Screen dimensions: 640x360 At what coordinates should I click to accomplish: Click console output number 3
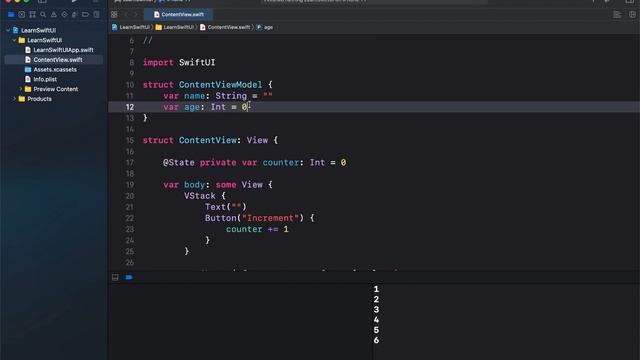(x=376, y=309)
